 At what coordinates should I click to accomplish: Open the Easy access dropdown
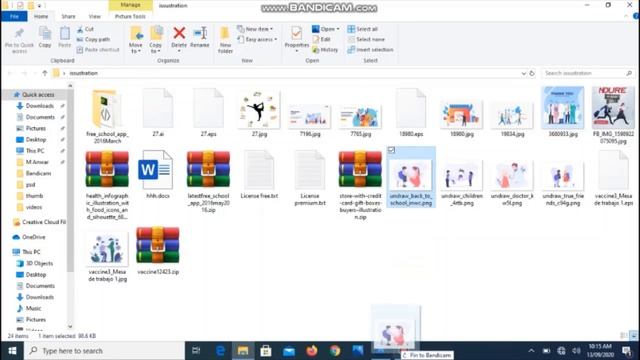click(x=257, y=40)
